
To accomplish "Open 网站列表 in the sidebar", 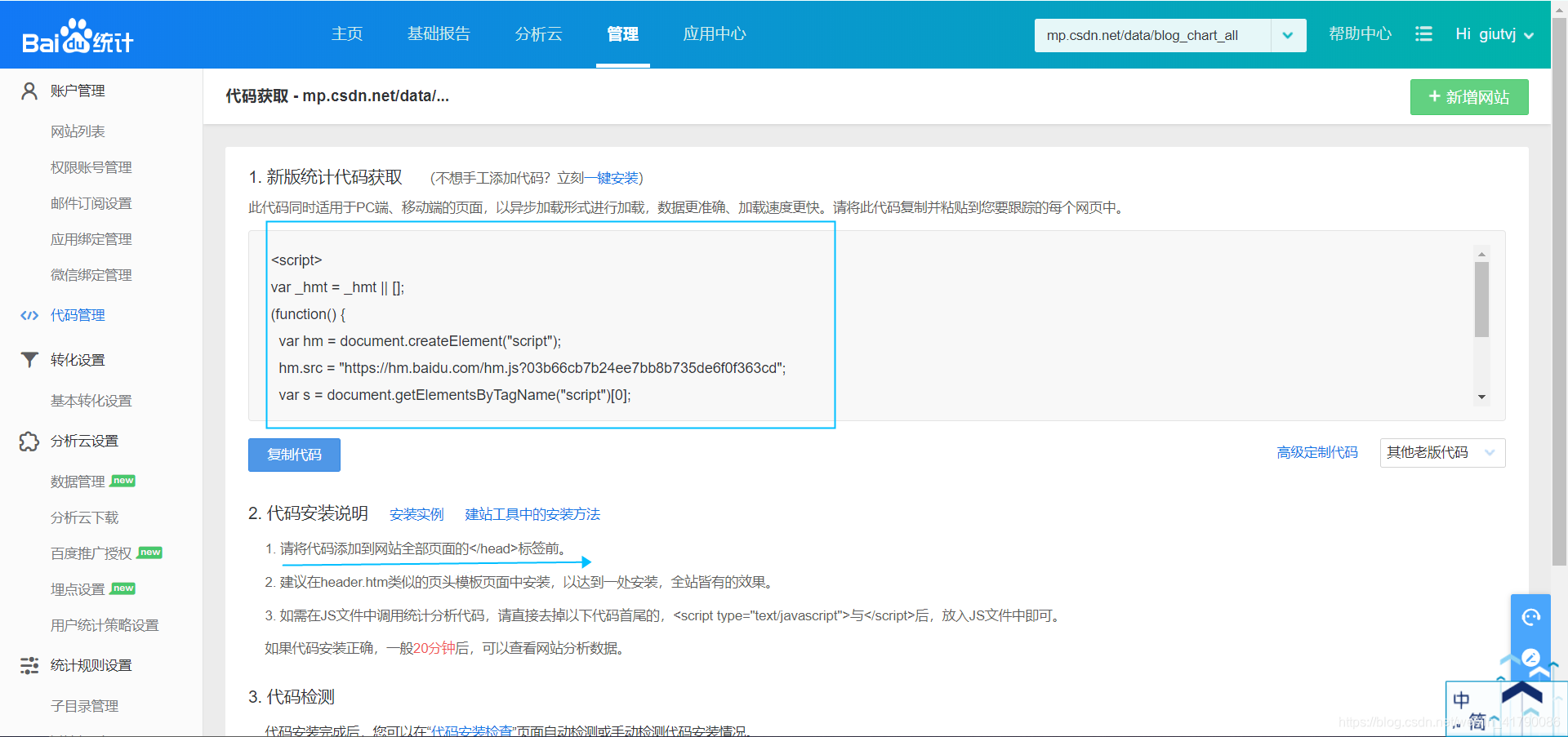I will [x=78, y=131].
